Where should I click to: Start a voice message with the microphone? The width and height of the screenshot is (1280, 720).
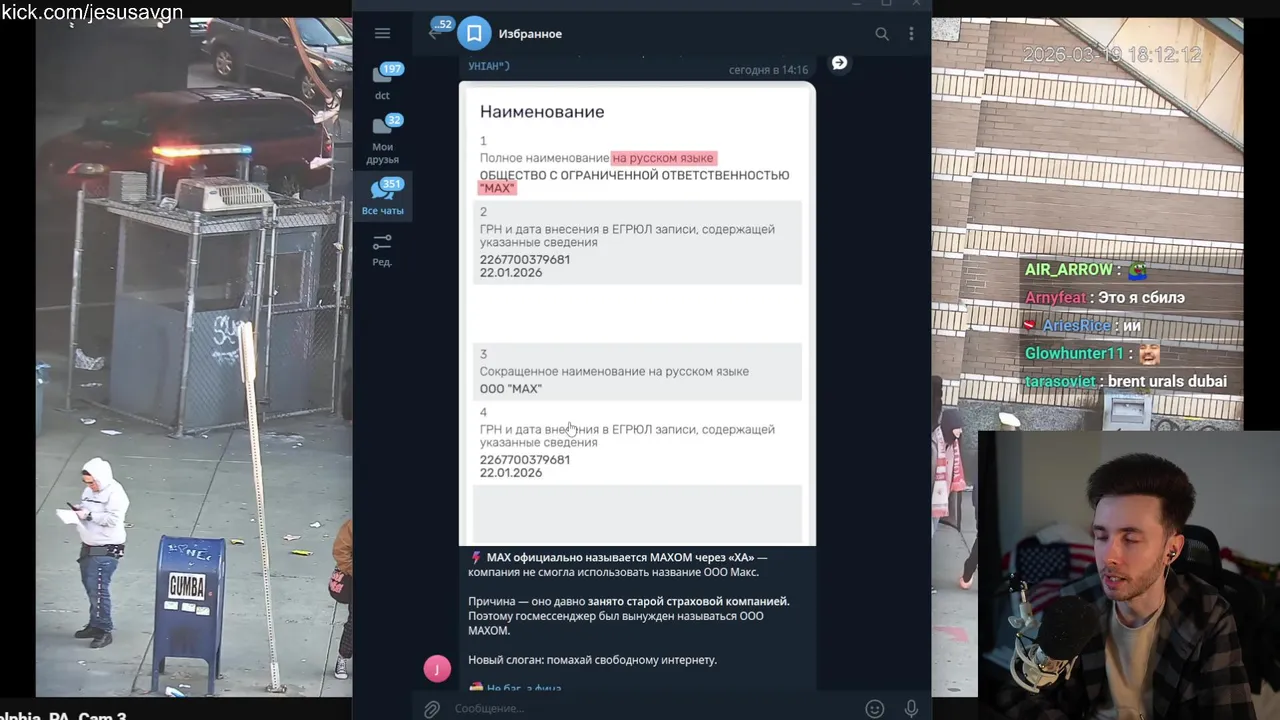[x=911, y=708]
